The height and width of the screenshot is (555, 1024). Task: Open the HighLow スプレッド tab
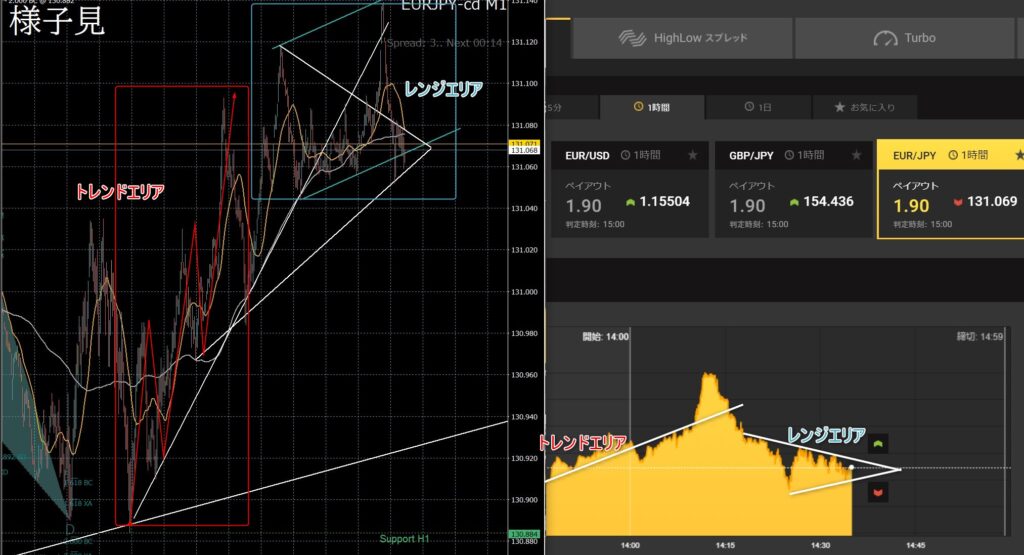pos(682,38)
